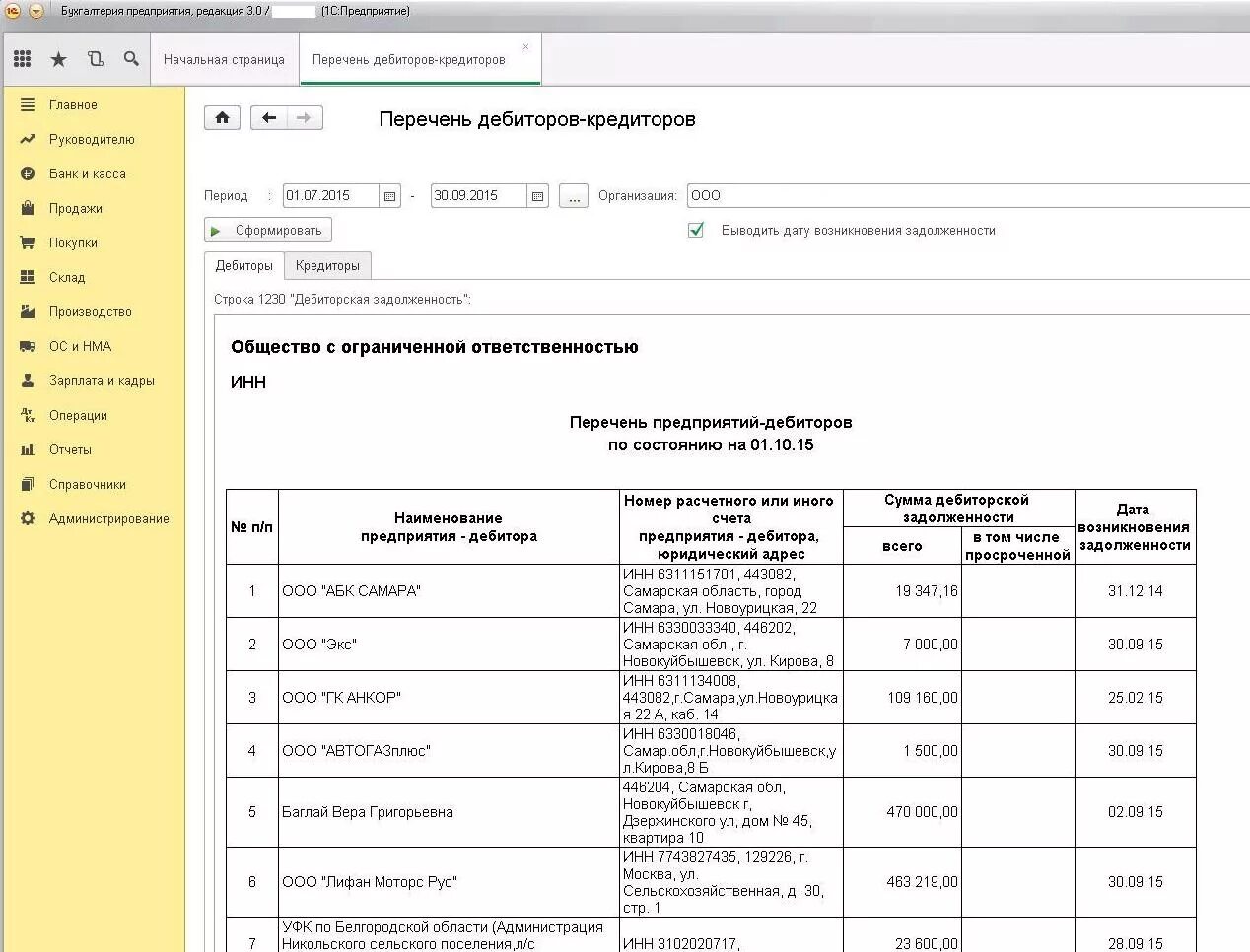Click column header Наименование предприятия - дебитора
This screenshot has height=952, width=1250.
click(449, 527)
